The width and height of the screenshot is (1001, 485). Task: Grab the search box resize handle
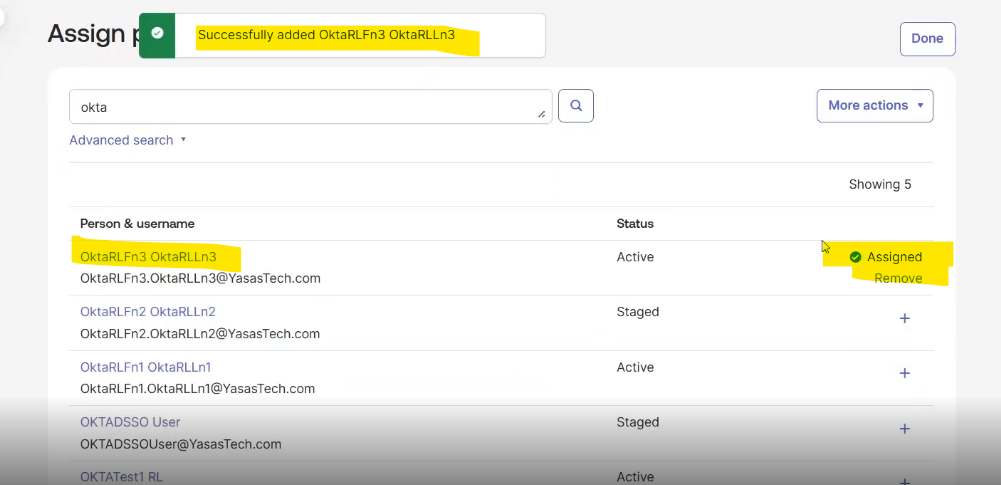pos(542,114)
